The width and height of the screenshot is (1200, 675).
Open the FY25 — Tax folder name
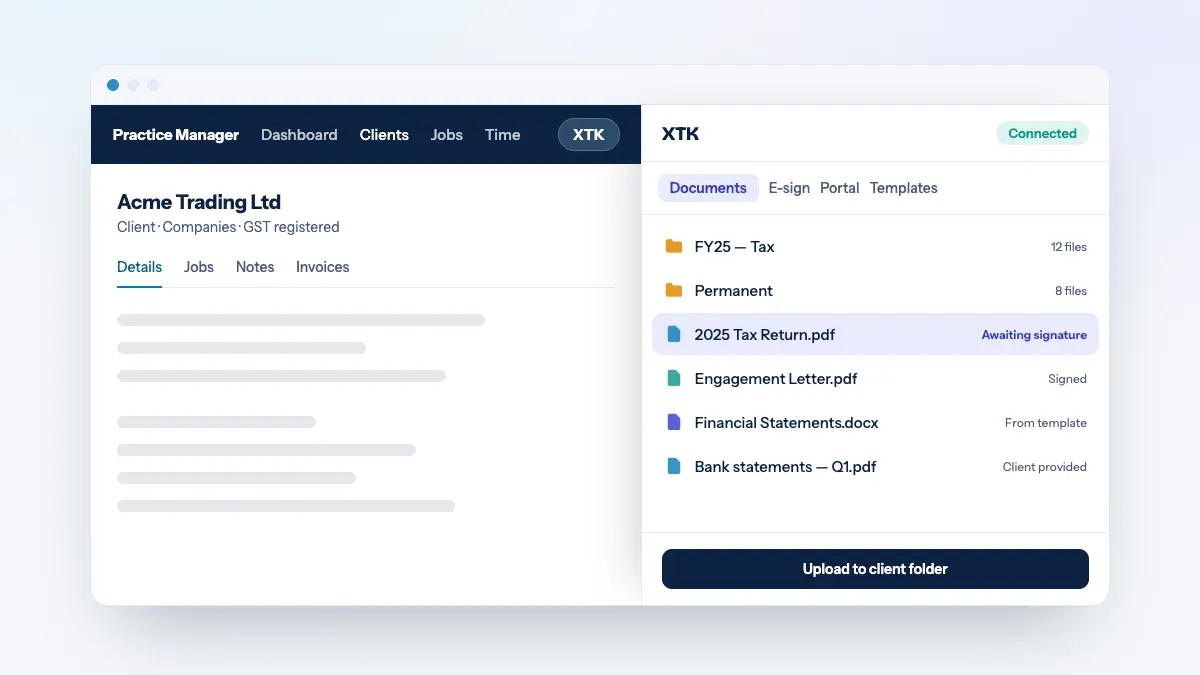click(x=734, y=246)
